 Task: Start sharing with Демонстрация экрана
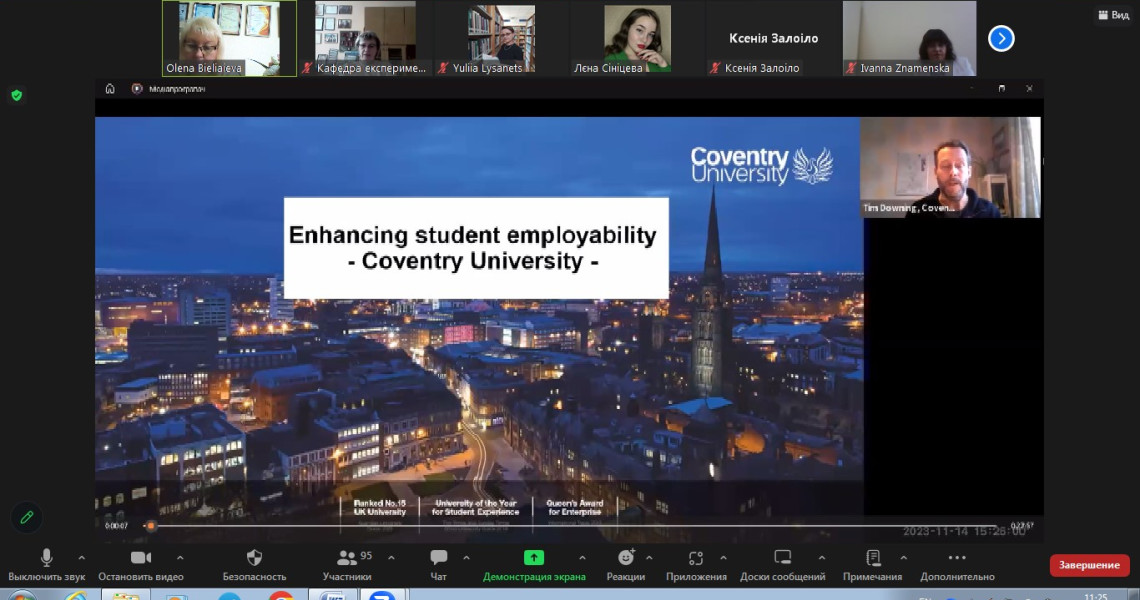click(x=534, y=565)
